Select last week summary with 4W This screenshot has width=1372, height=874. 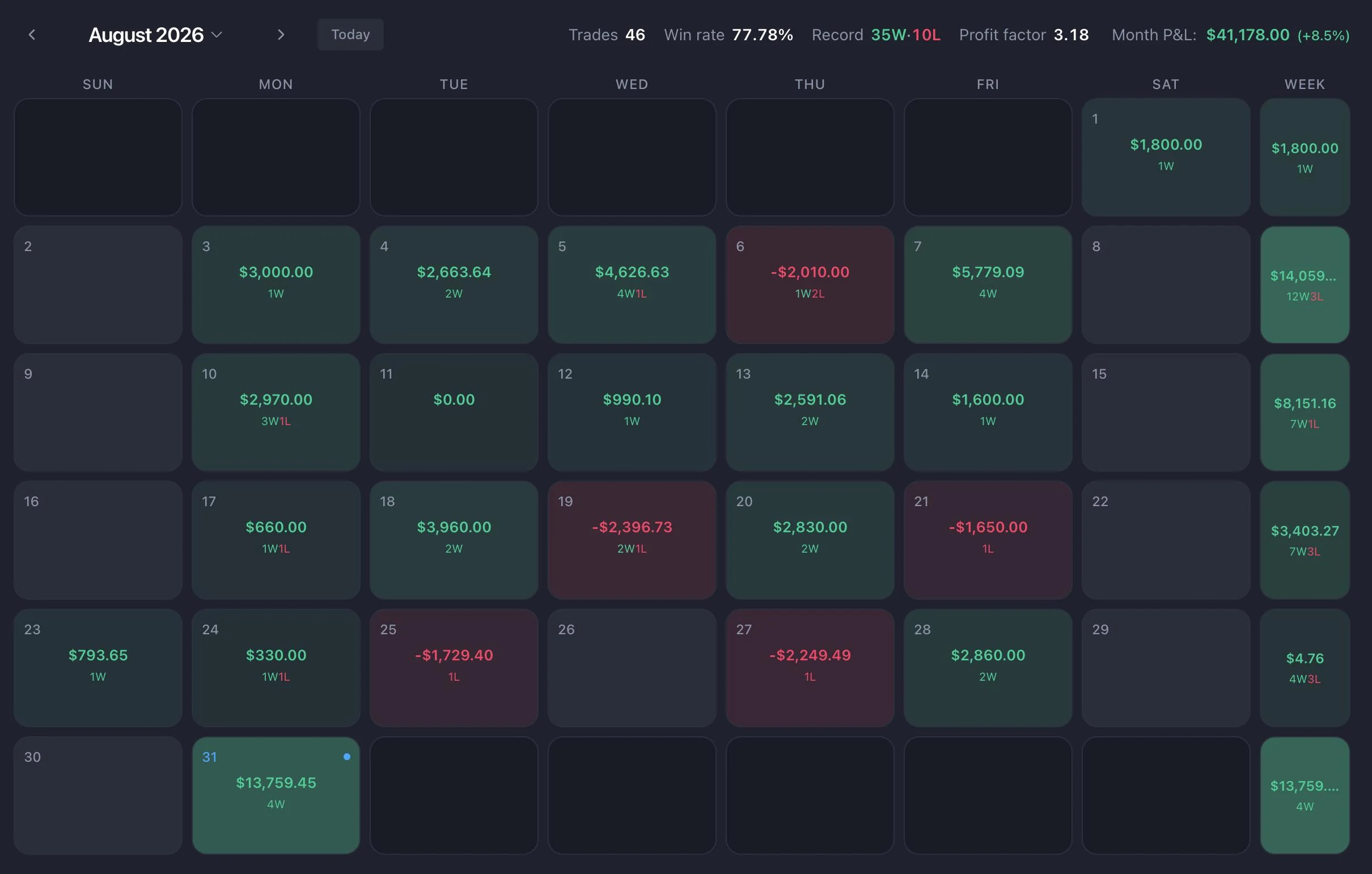click(1305, 795)
